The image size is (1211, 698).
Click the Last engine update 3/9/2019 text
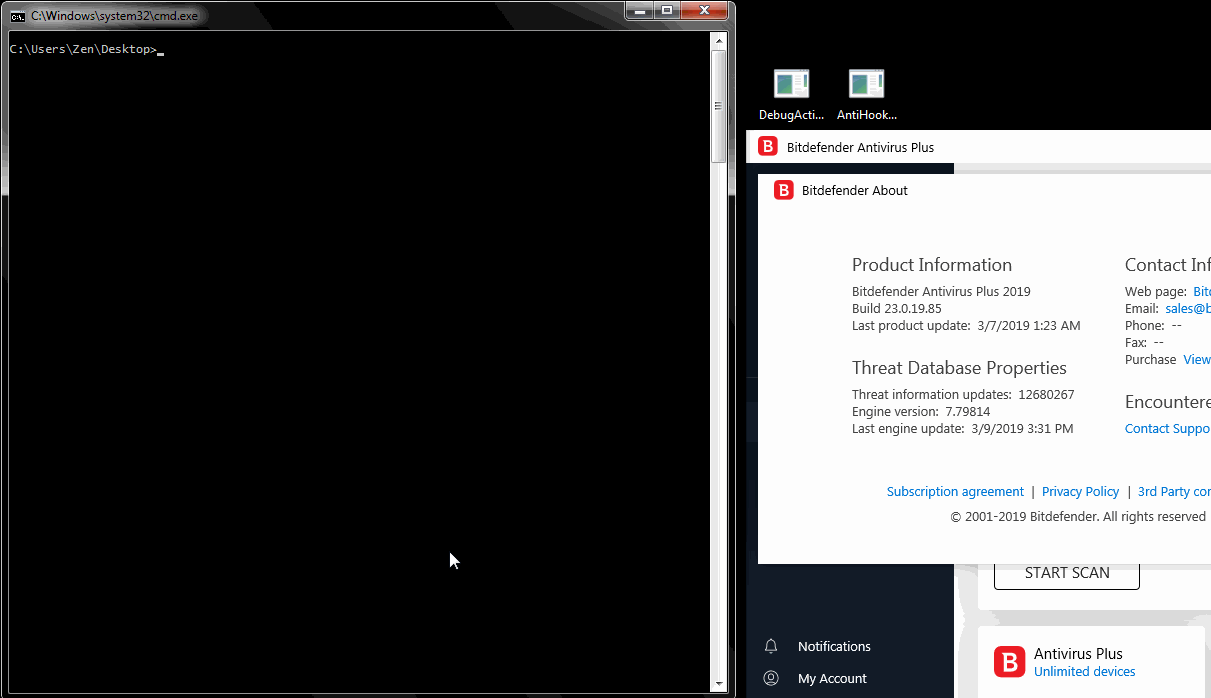(962, 429)
